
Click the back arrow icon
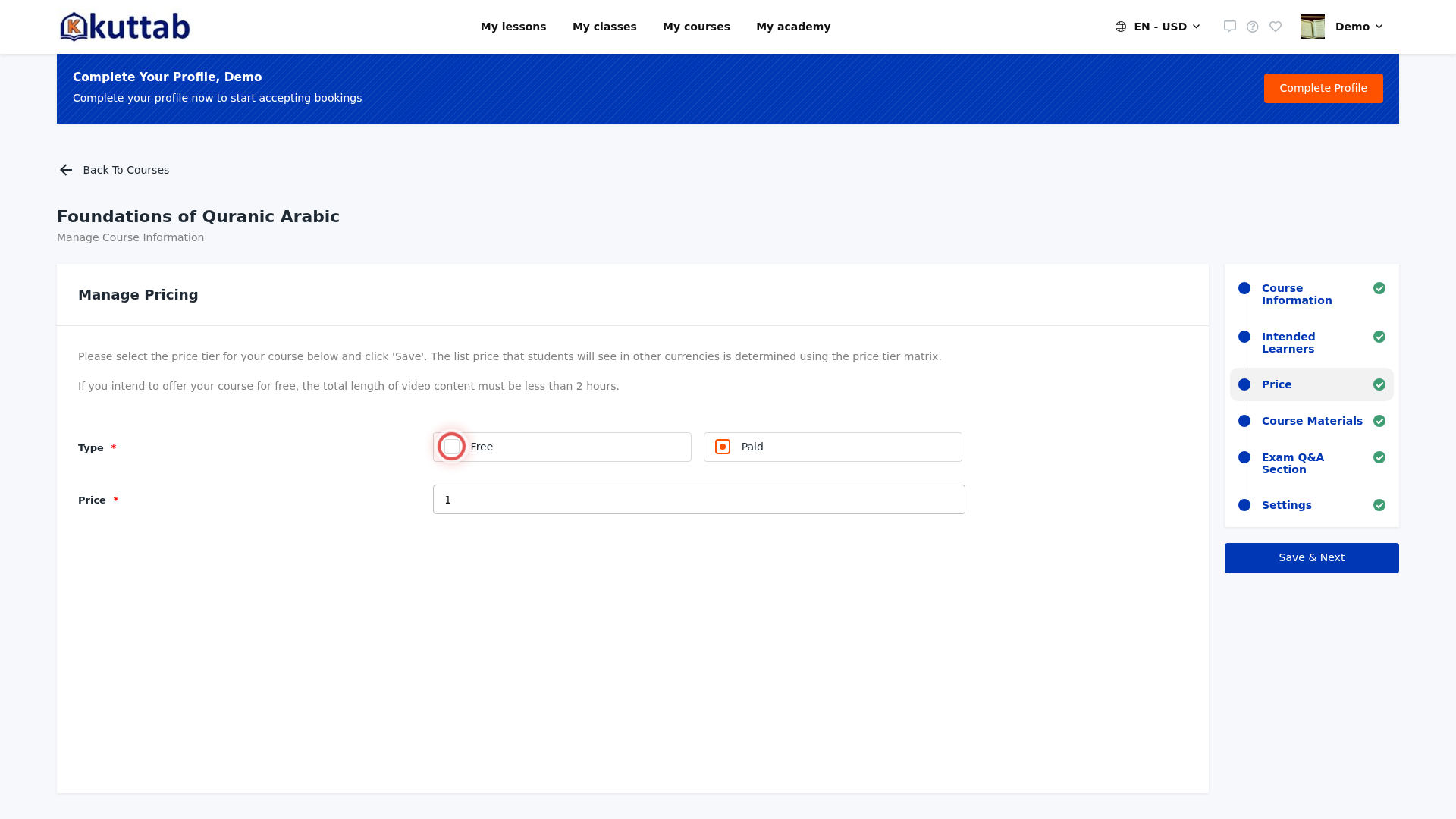[x=66, y=170]
